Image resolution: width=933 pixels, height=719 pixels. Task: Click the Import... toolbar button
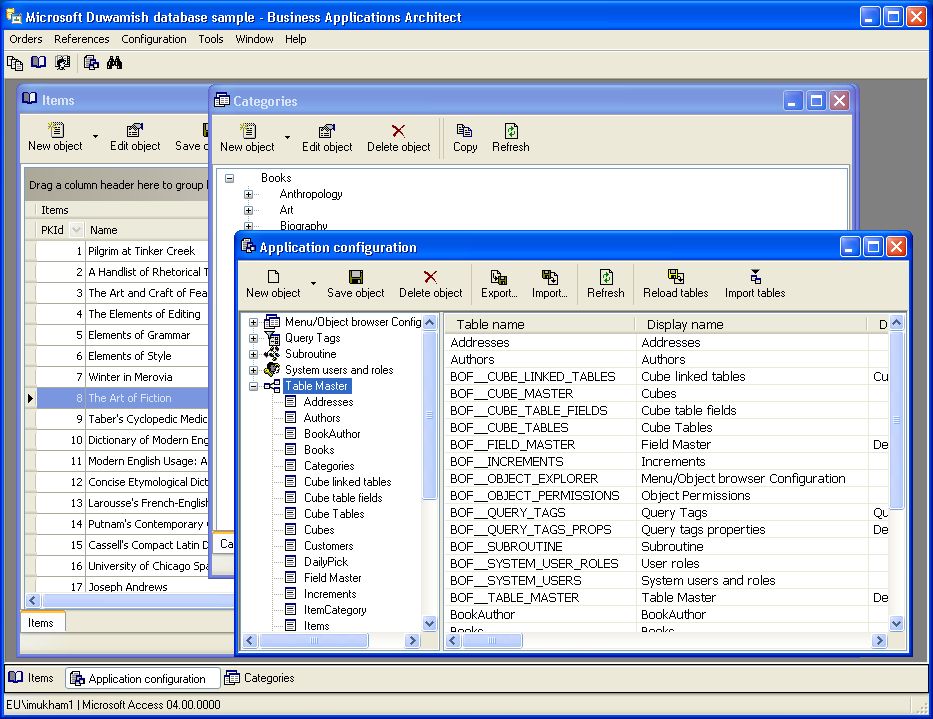tap(550, 284)
